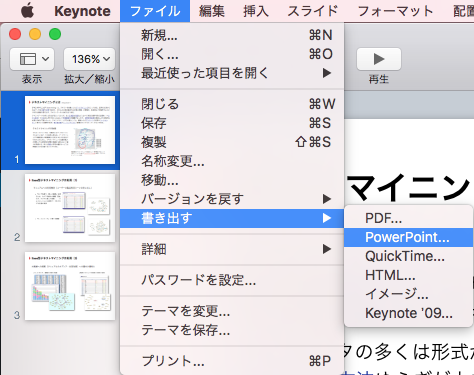Expand the 詳細 submenu
The image size is (474, 375).
(232, 249)
